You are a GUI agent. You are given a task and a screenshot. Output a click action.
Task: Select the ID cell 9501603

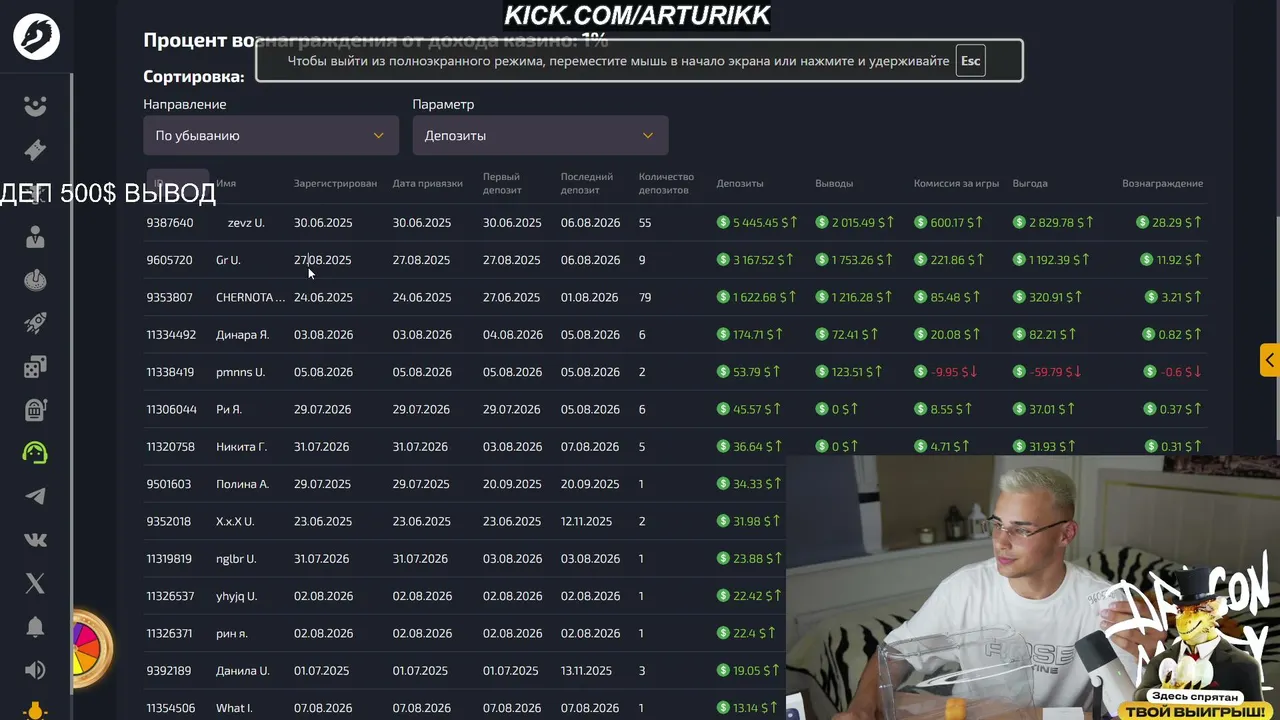(x=169, y=484)
